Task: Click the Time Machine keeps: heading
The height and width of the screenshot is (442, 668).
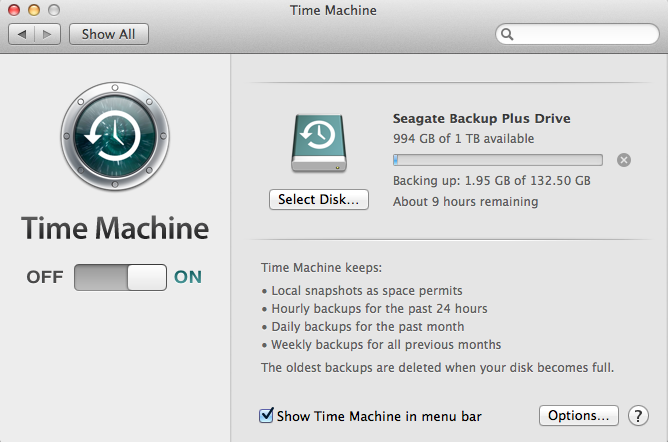Action: click(322, 267)
